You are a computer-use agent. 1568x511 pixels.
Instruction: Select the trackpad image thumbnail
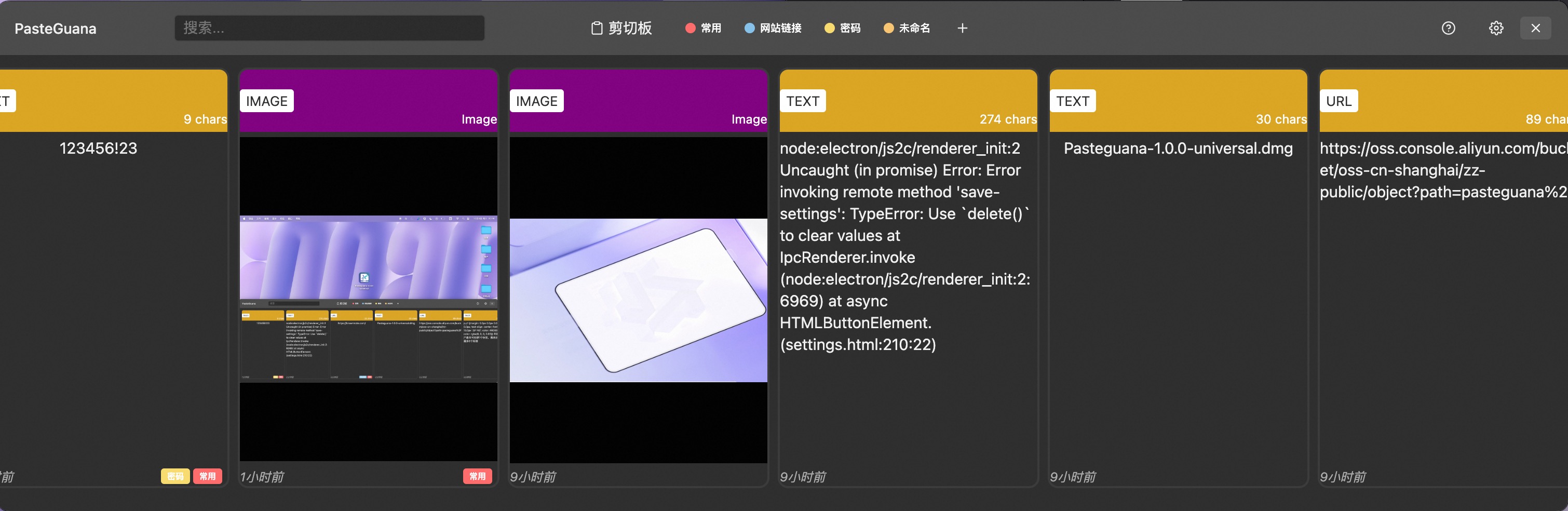[638, 300]
